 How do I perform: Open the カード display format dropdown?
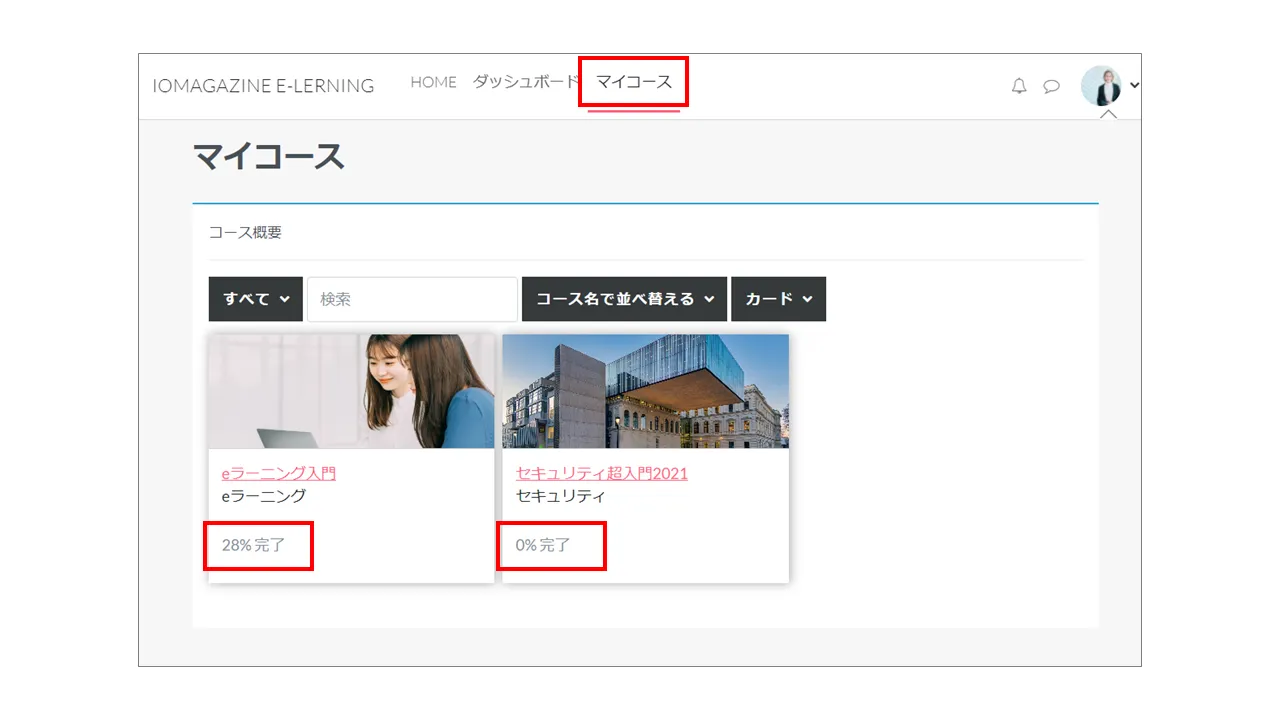(x=778, y=298)
